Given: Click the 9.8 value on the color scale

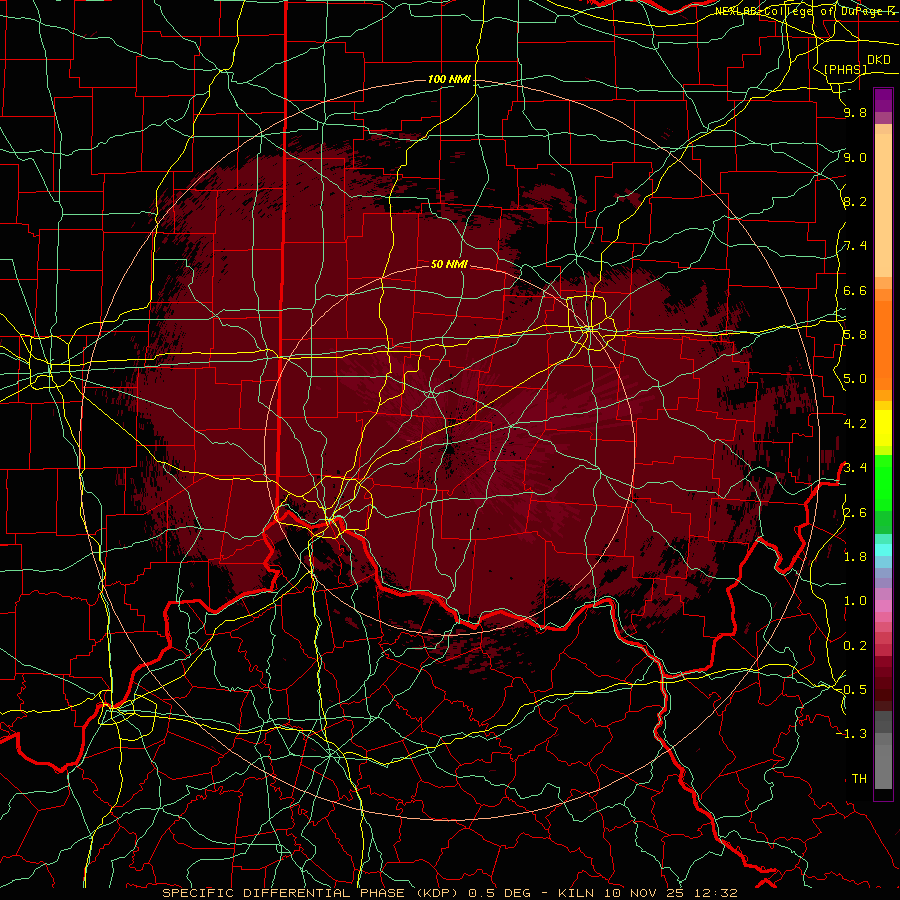Looking at the screenshot, I should pyautogui.click(x=855, y=113).
